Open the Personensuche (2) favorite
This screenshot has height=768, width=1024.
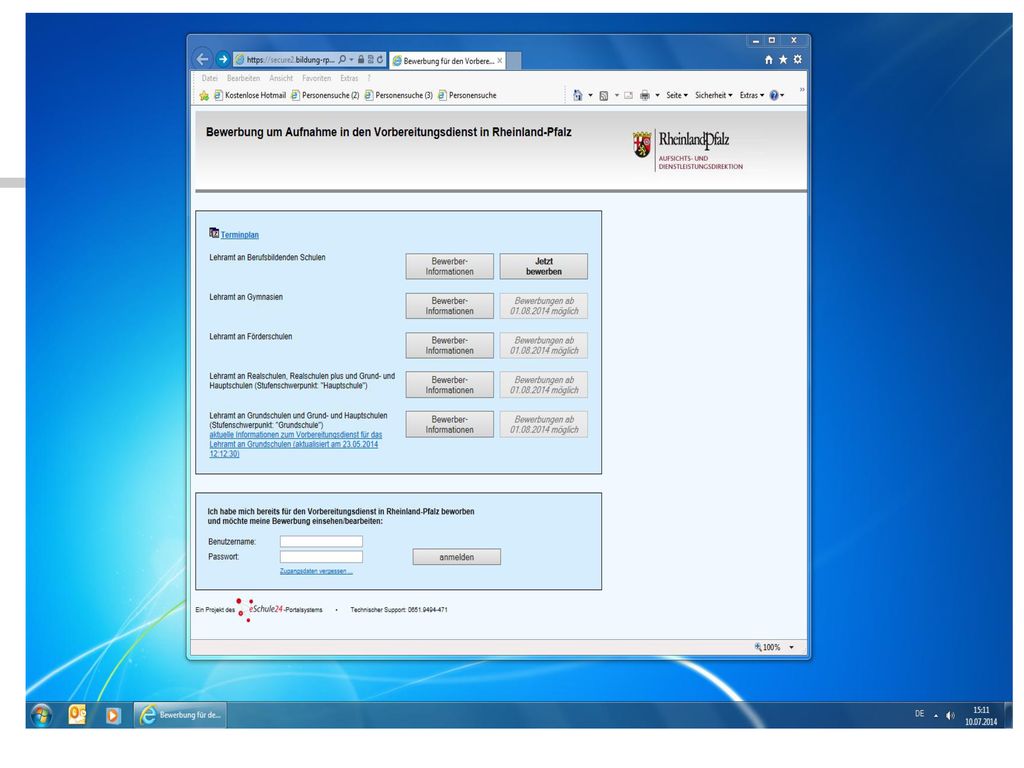click(x=325, y=95)
